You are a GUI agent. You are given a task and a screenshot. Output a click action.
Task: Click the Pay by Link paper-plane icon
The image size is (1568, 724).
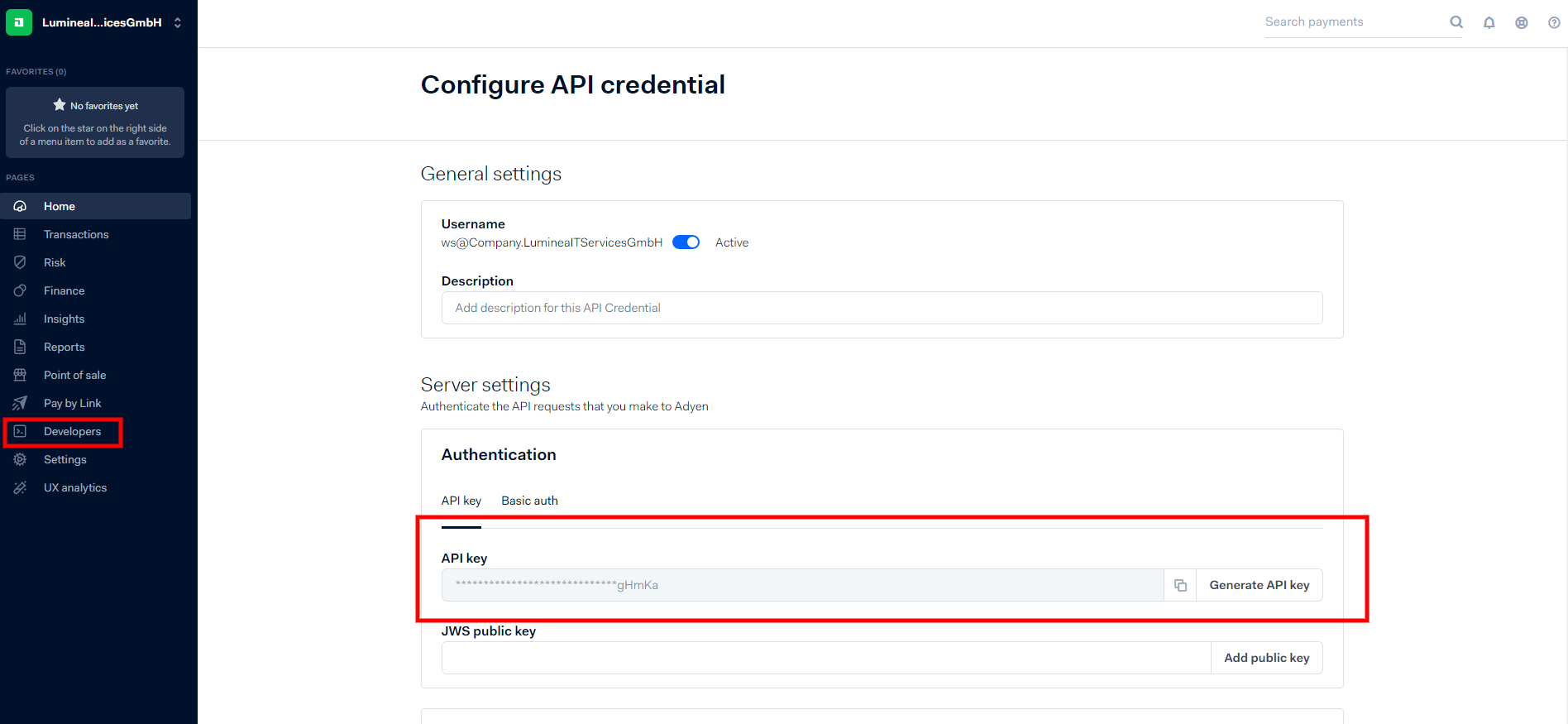[x=20, y=403]
